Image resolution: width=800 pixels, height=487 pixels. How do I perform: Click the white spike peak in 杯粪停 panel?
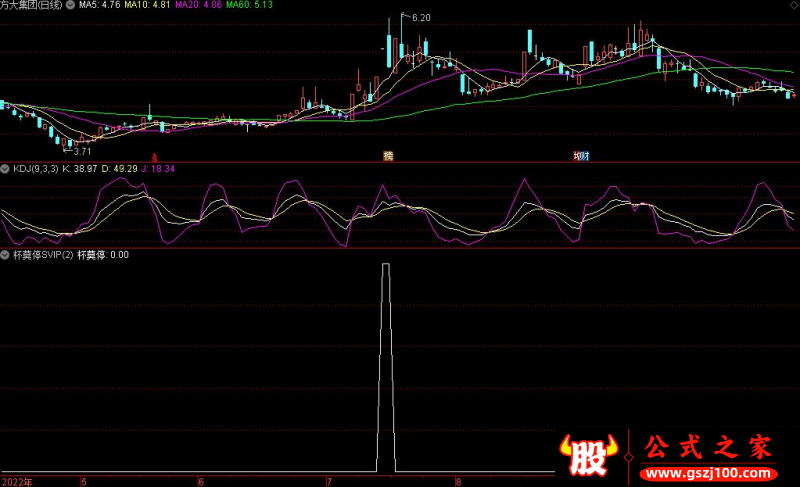385,266
